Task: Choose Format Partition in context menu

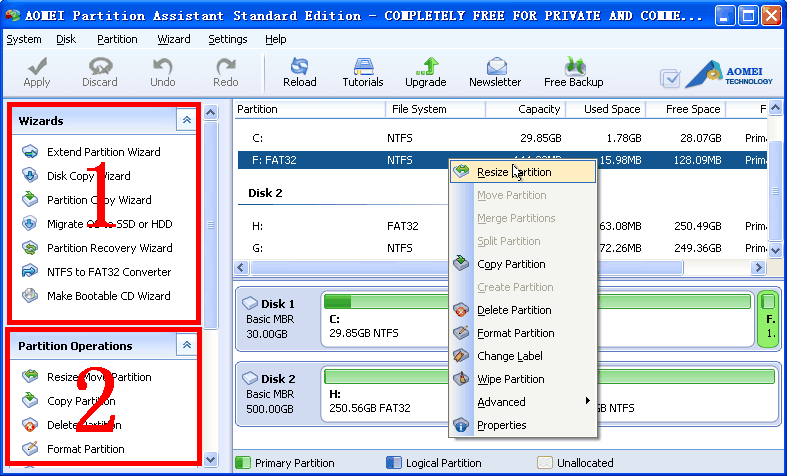Action: pyautogui.click(x=522, y=333)
